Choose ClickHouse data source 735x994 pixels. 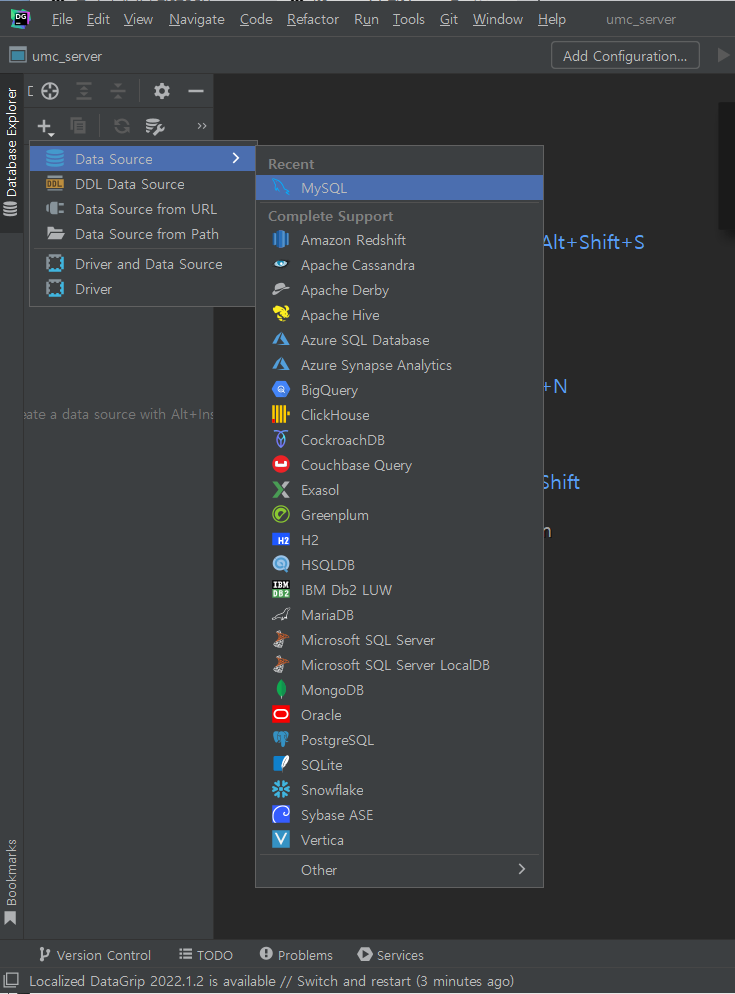[400, 415]
